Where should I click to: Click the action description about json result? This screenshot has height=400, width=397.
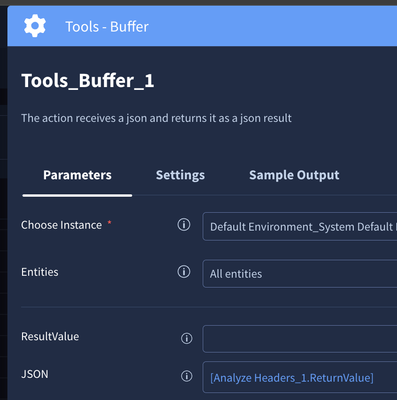156,118
